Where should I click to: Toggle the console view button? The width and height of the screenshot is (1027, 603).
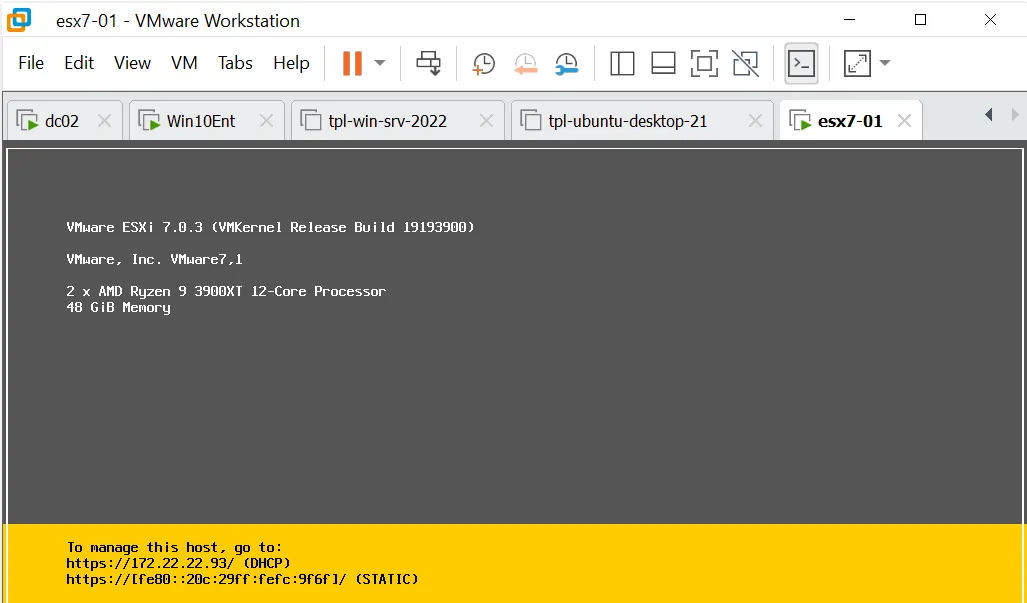[x=801, y=64]
